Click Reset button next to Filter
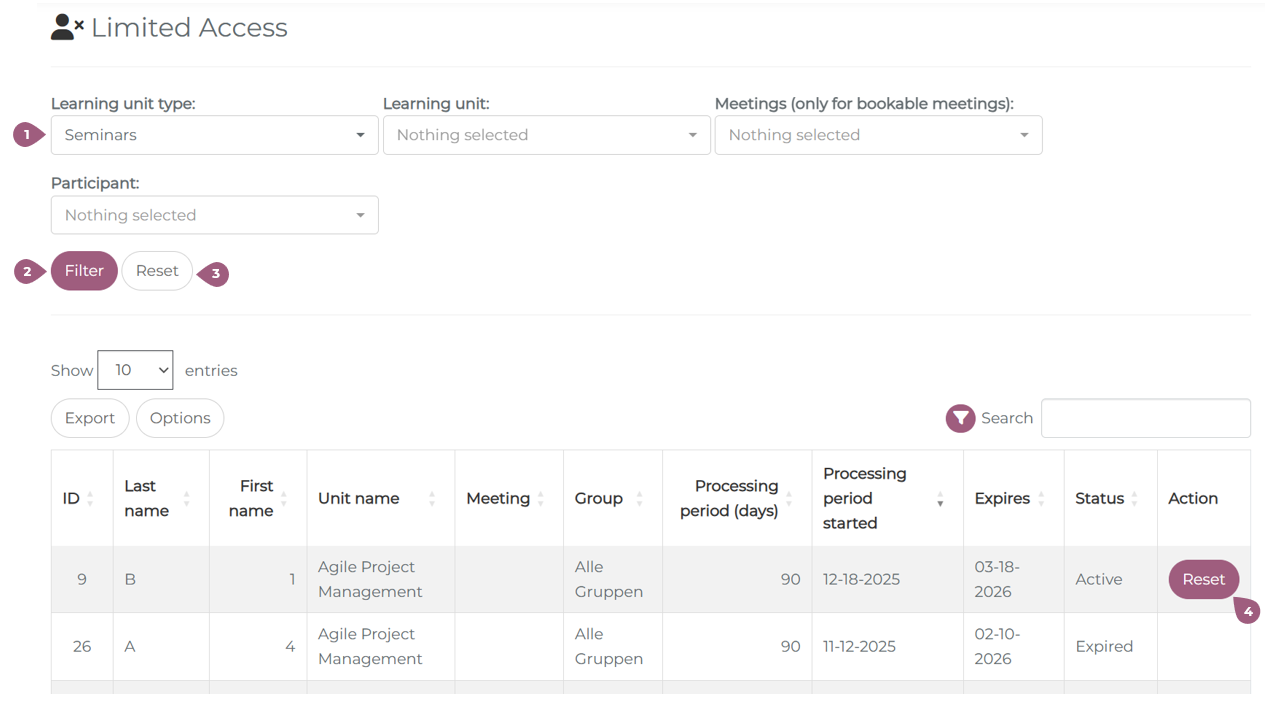The image size is (1284, 711). [x=157, y=271]
